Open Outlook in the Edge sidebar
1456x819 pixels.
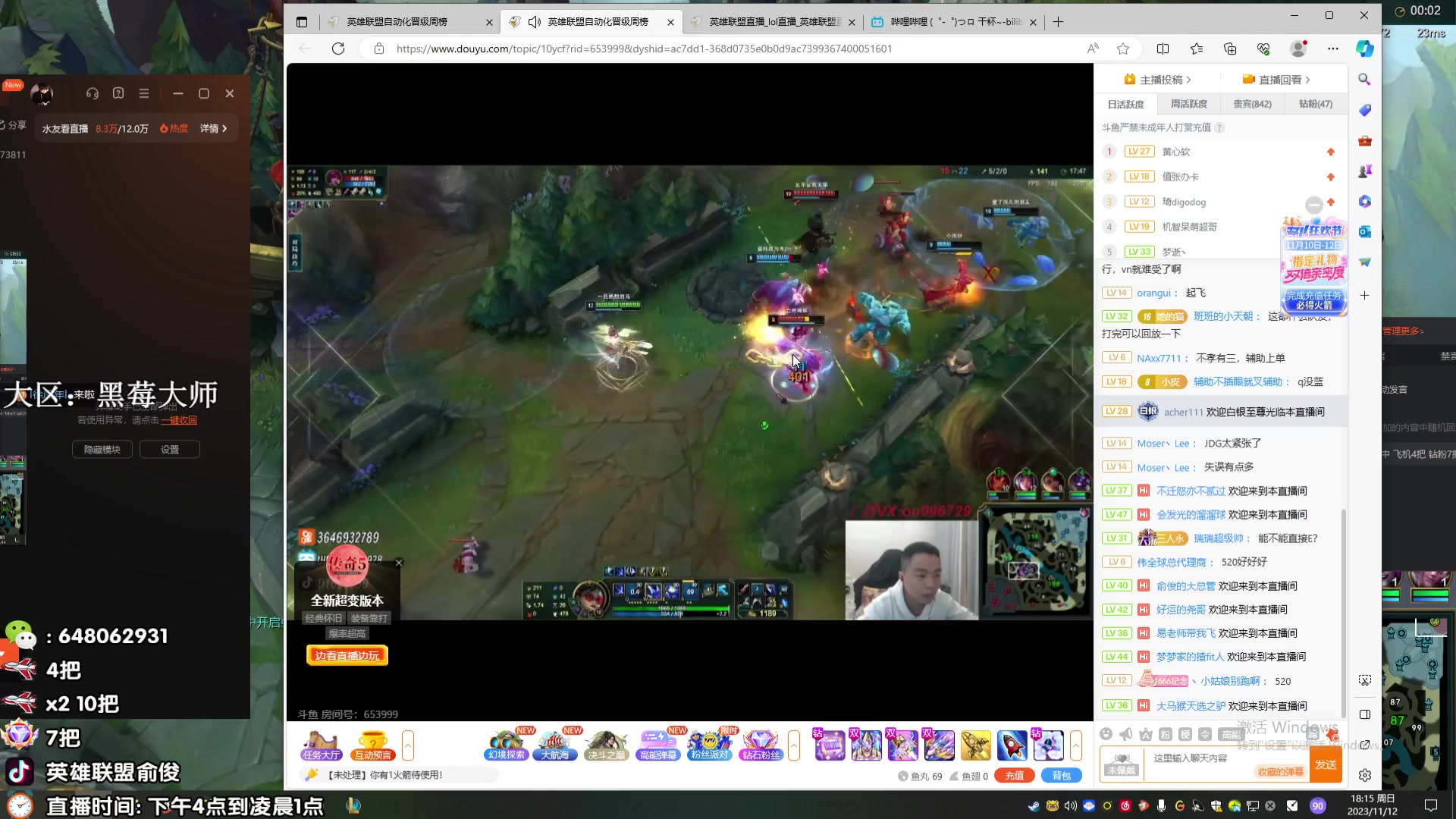point(1364,231)
